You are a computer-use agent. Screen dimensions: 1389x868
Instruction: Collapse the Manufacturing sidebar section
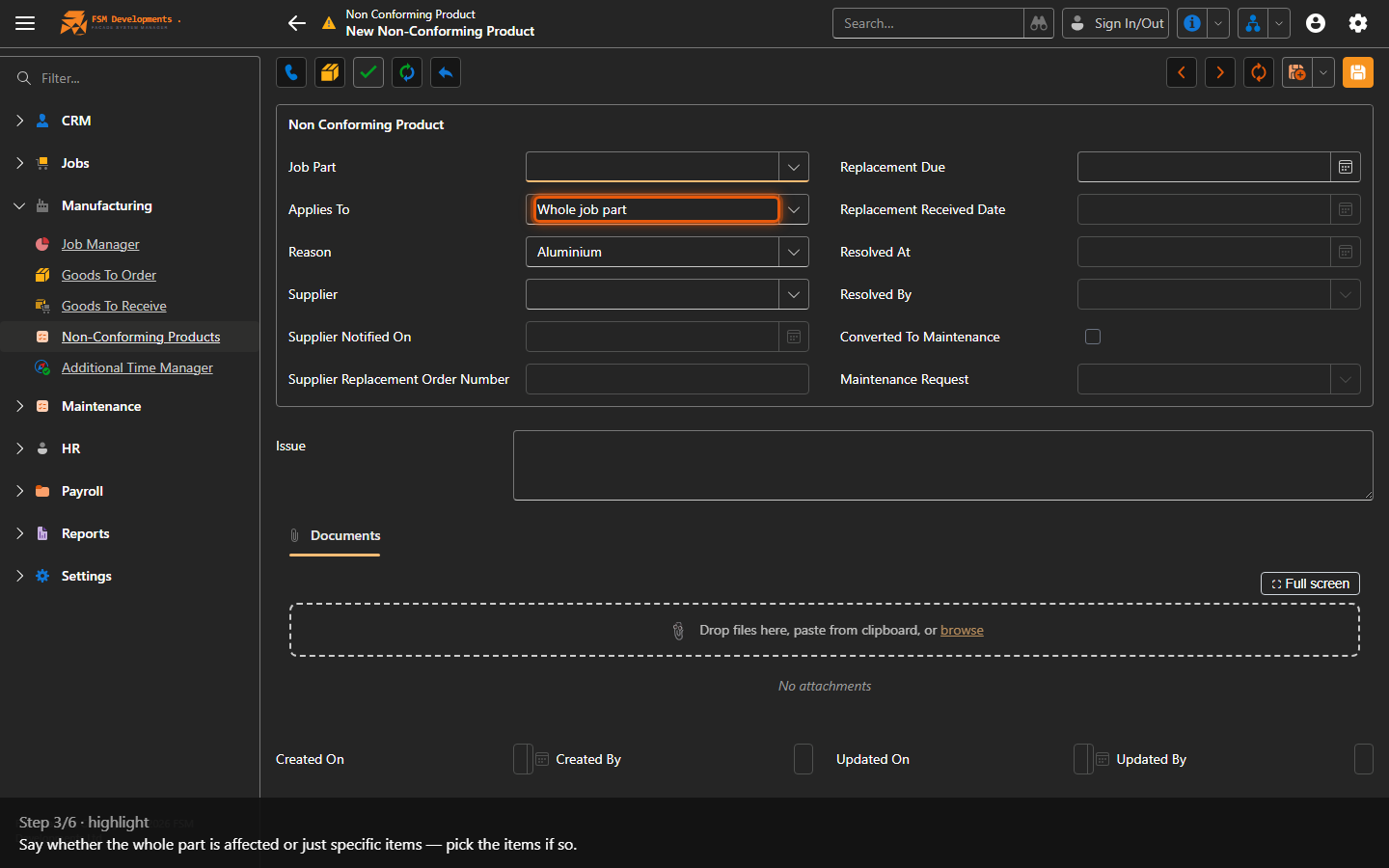(19, 205)
